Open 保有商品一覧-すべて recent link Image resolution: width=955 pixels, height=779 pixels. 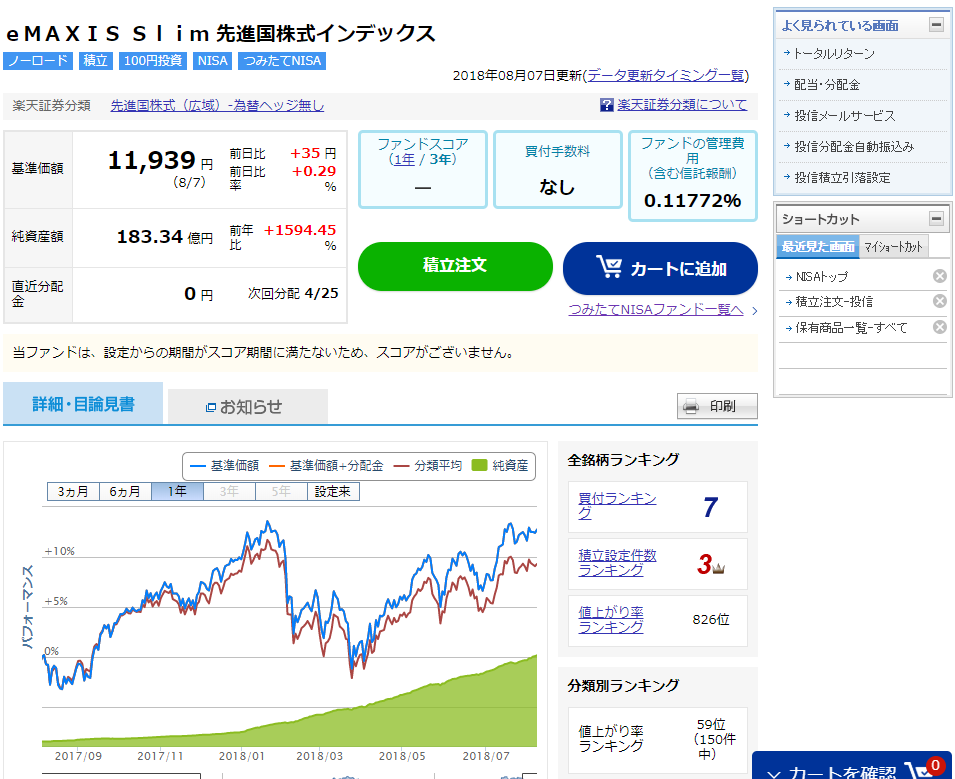pyautogui.click(x=851, y=328)
